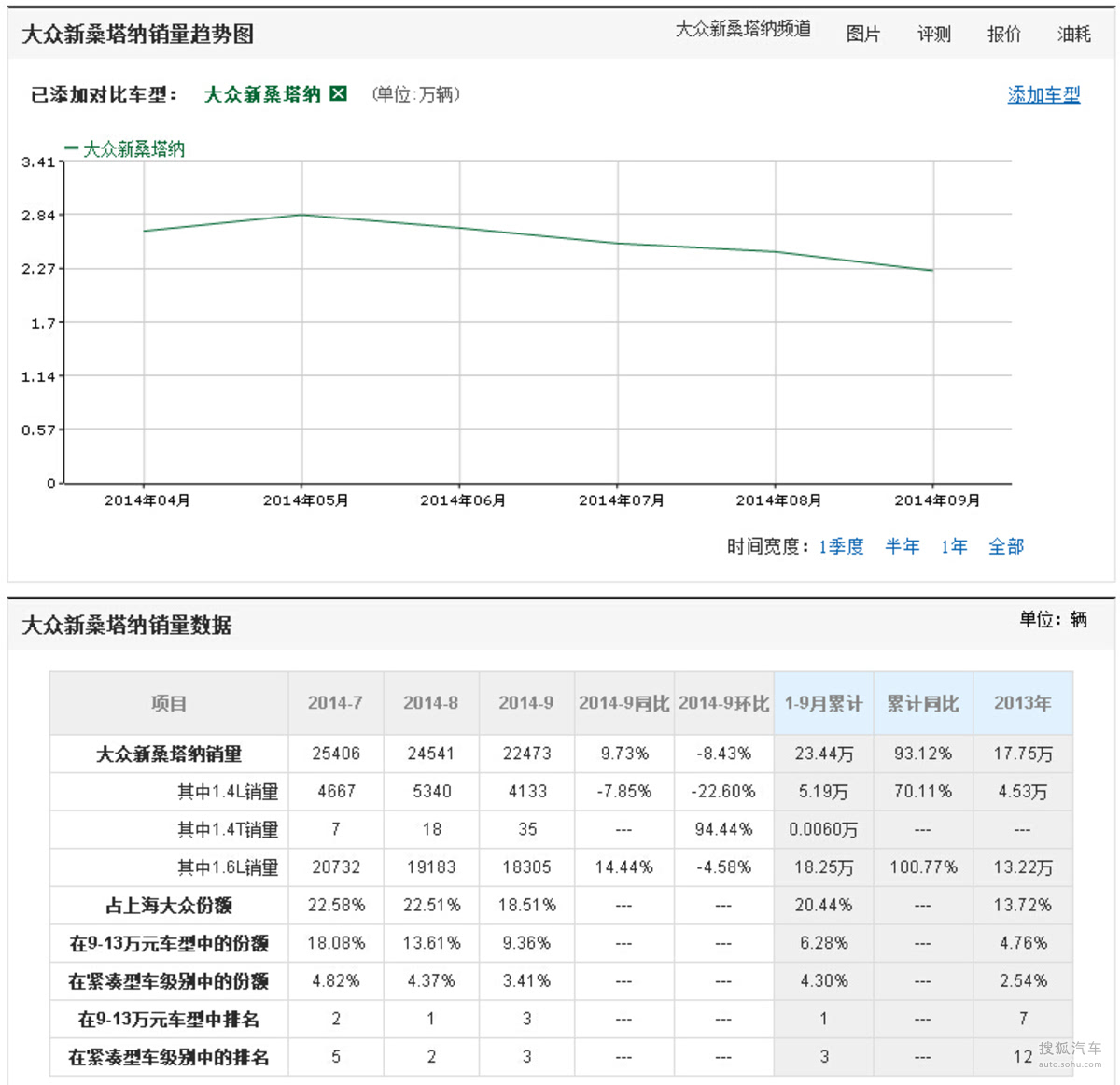Click the 累计同比 column header
Image resolution: width=1120 pixels, height=1085 pixels.
(x=922, y=703)
